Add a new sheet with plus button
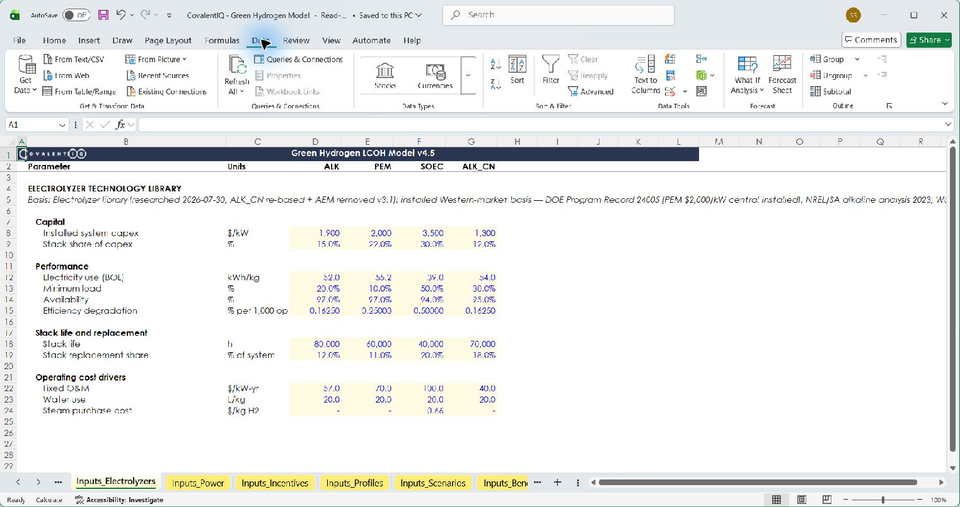 557,483
